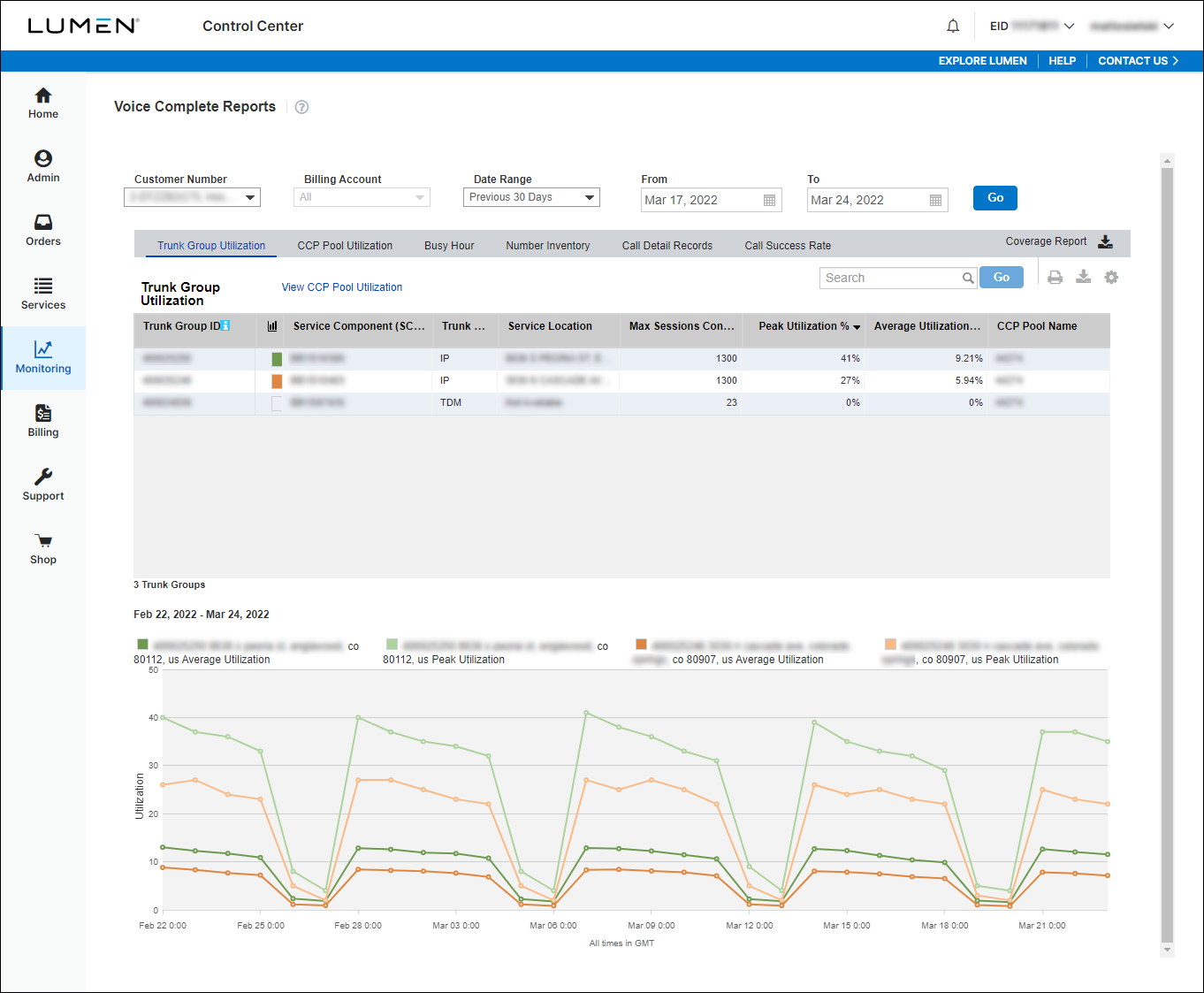This screenshot has height=993, width=1204.
Task: Open View CCP Pool Utilization link
Action: click(342, 287)
